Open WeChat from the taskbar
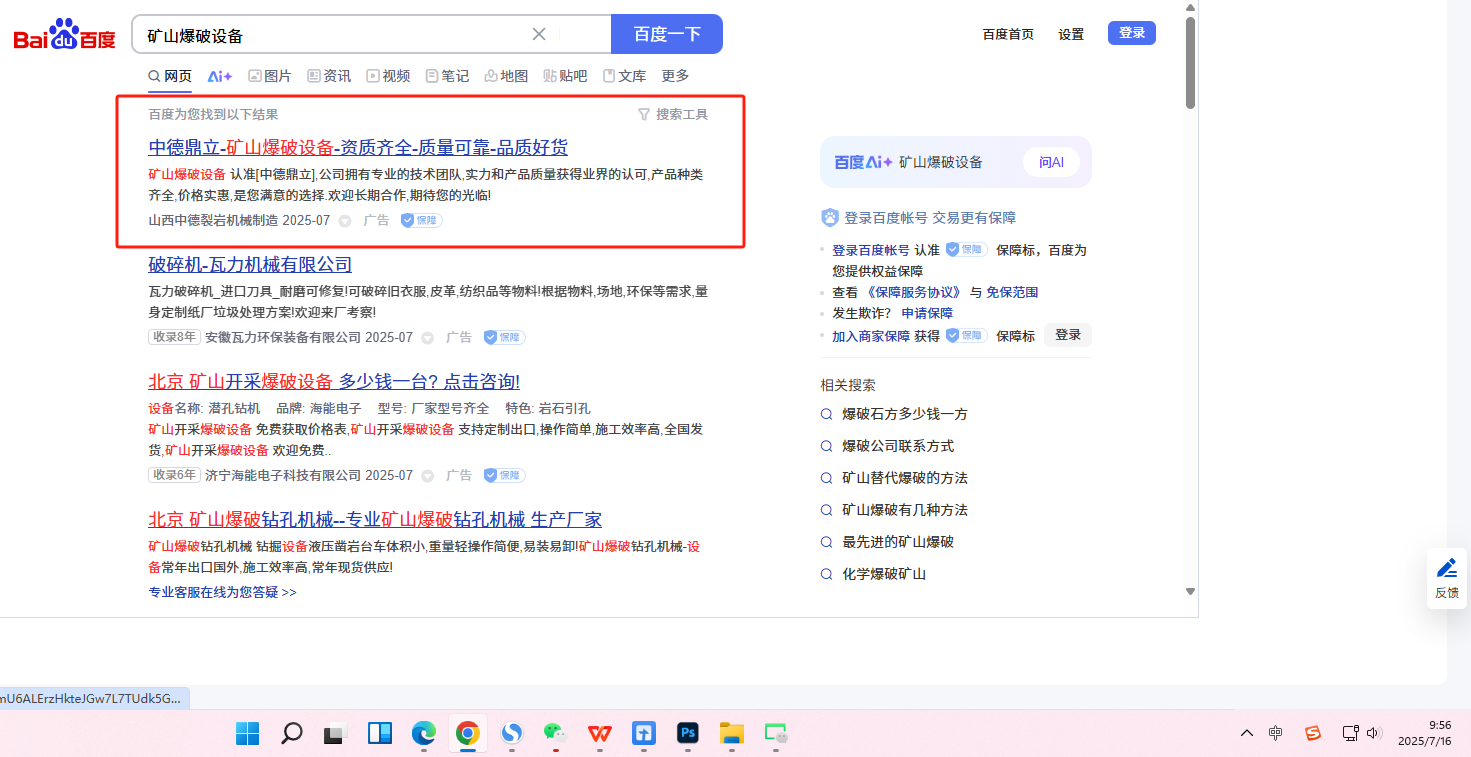 pyautogui.click(x=555, y=734)
